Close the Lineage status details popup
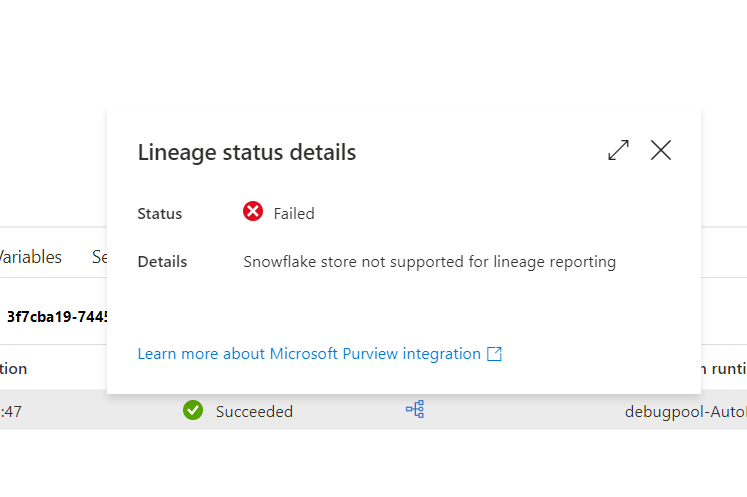Screen dimensions: 747x497 tap(661, 150)
